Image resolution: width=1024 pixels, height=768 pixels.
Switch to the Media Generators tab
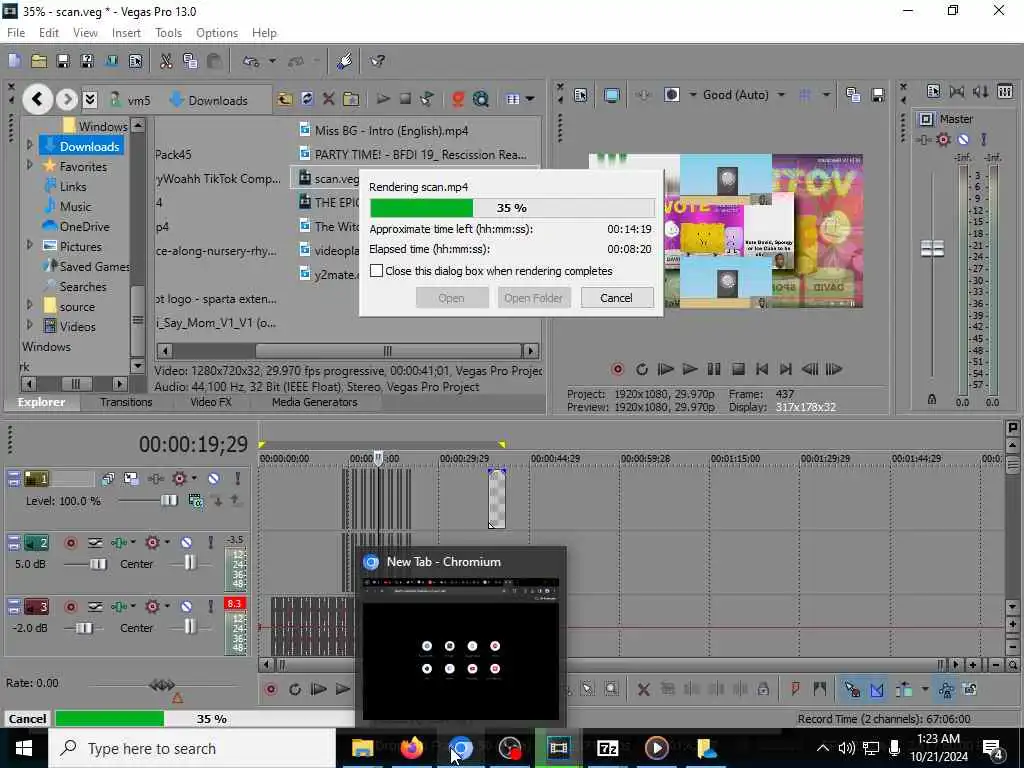point(314,402)
